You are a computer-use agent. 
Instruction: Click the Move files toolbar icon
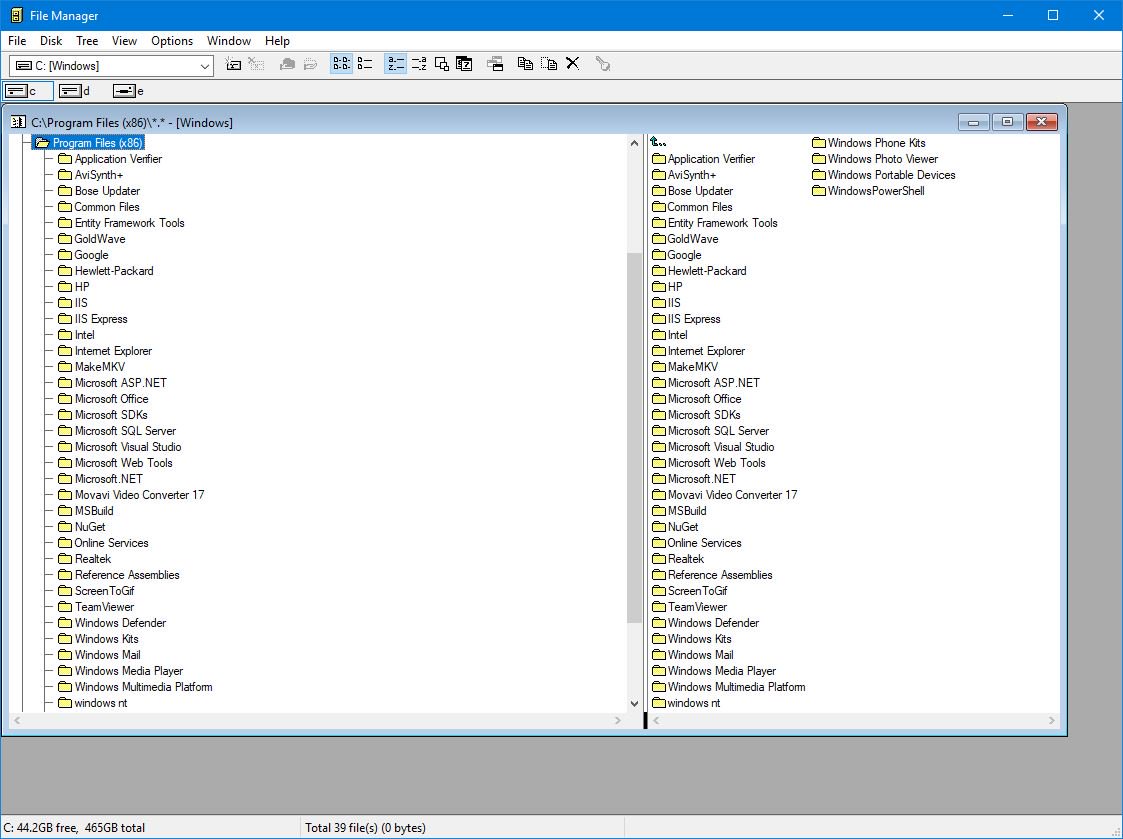point(549,64)
